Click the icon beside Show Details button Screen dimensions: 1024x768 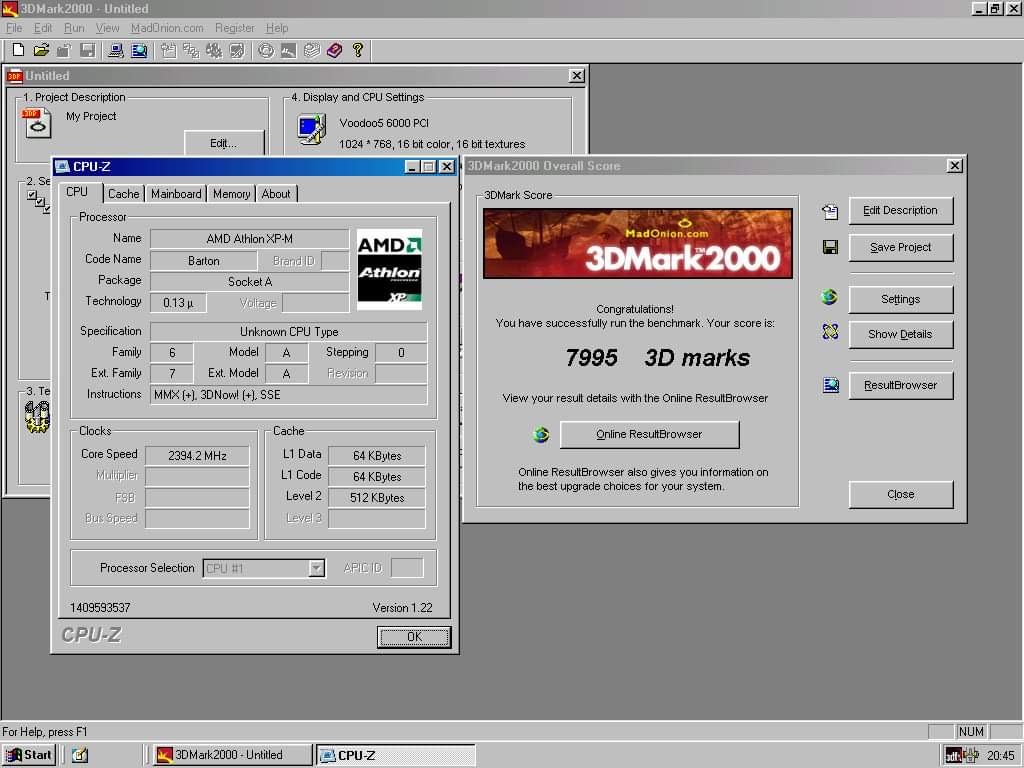point(830,332)
